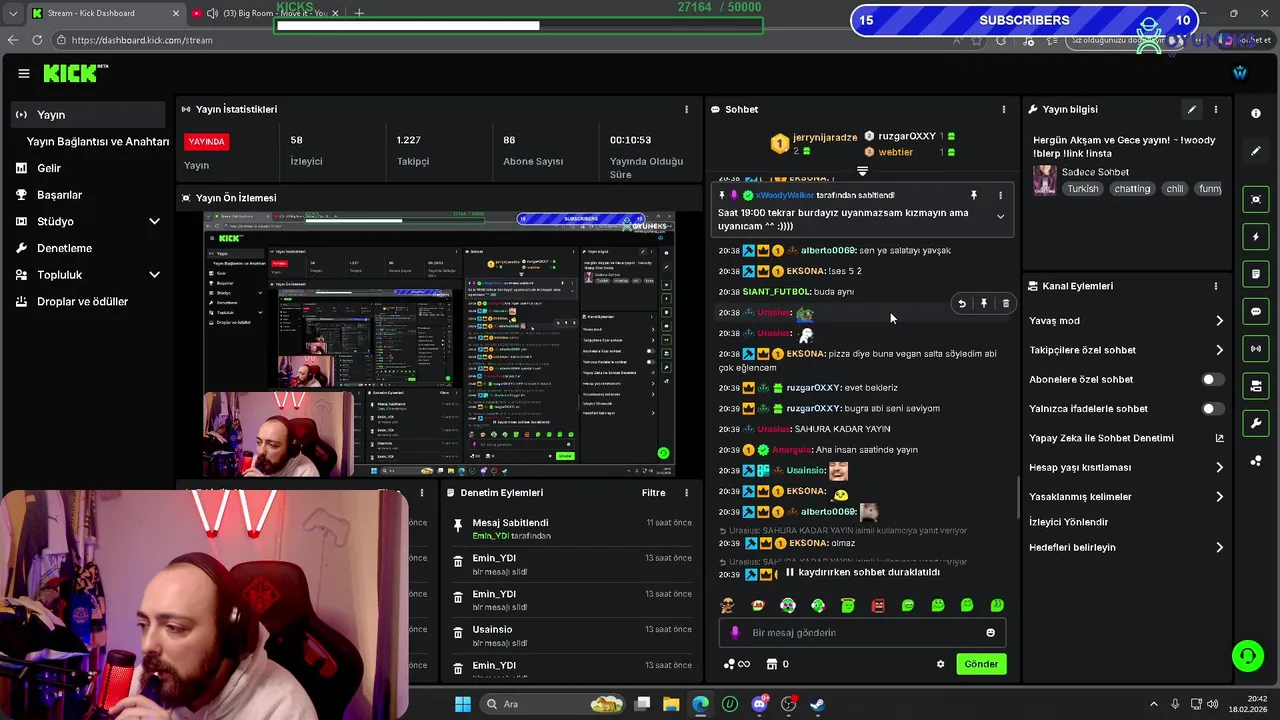
Task: Click the lightning bolt icon in right sidebar
Action: point(1256,237)
